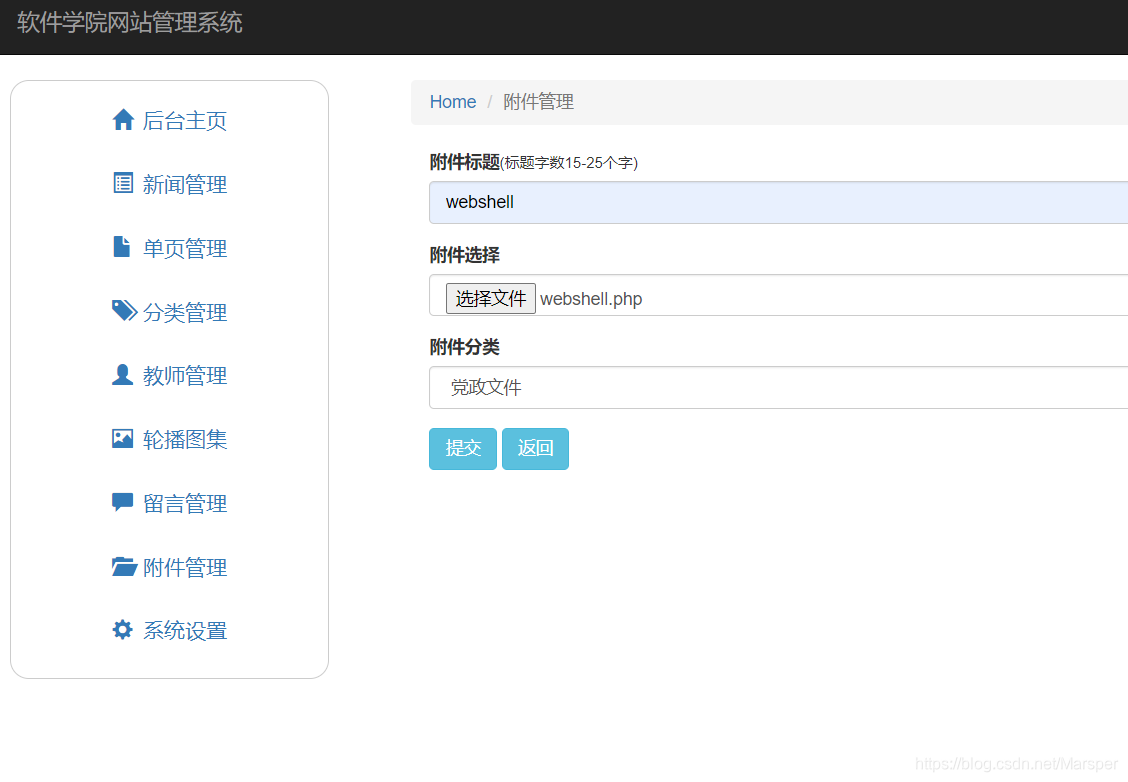Click the list icon beside 新闻管理
Viewport: 1128px width, 782px height.
click(123, 183)
